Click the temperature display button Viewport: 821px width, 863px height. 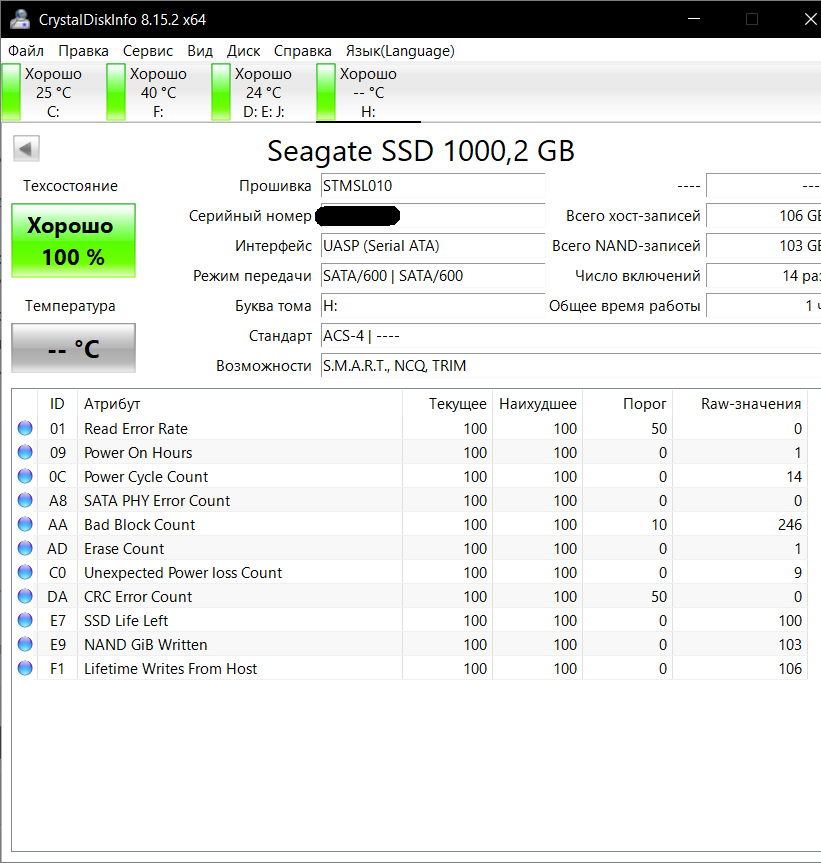[73, 348]
